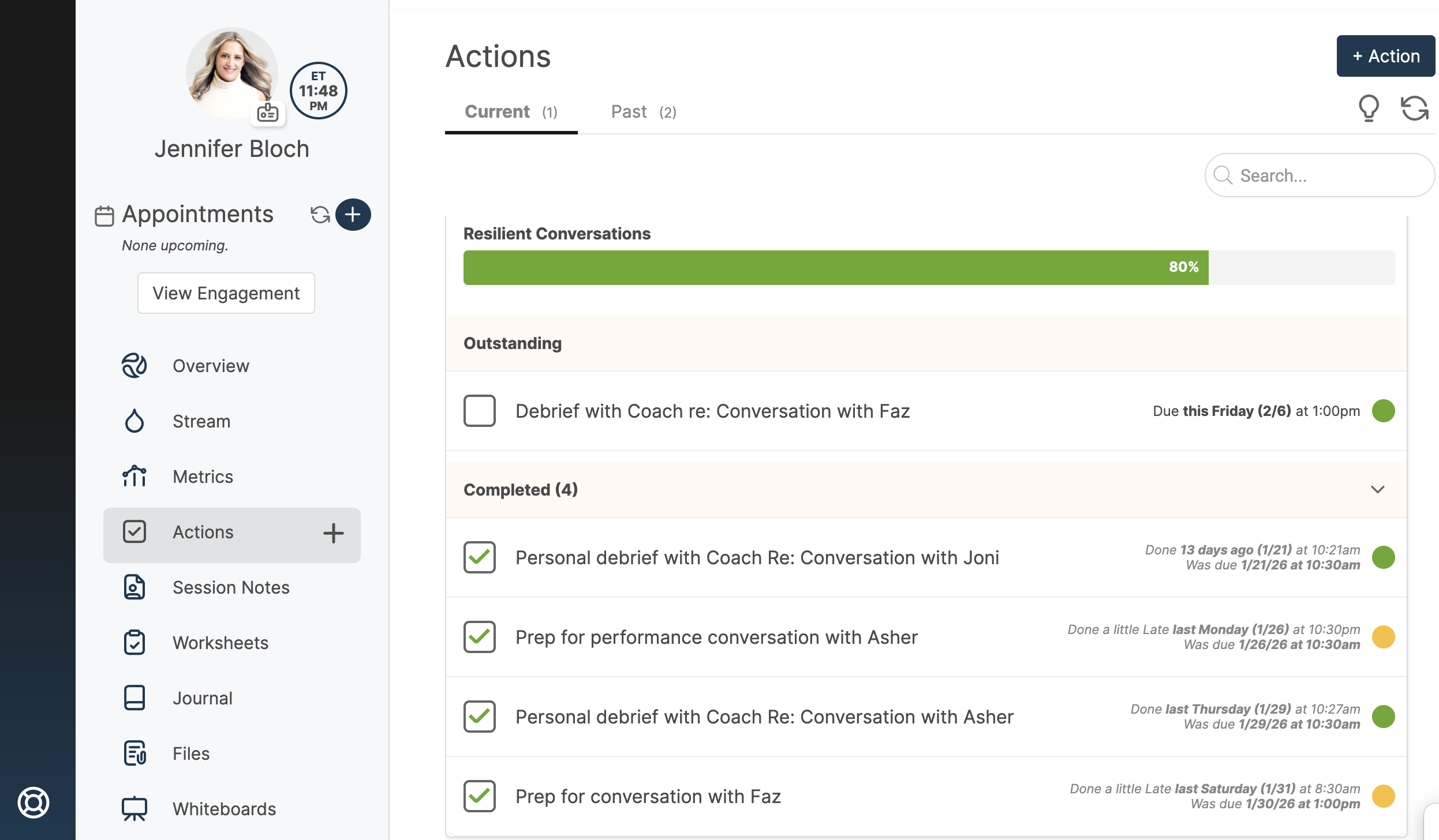
Task: Open the Metrics page from the sidebar
Action: [x=203, y=477]
